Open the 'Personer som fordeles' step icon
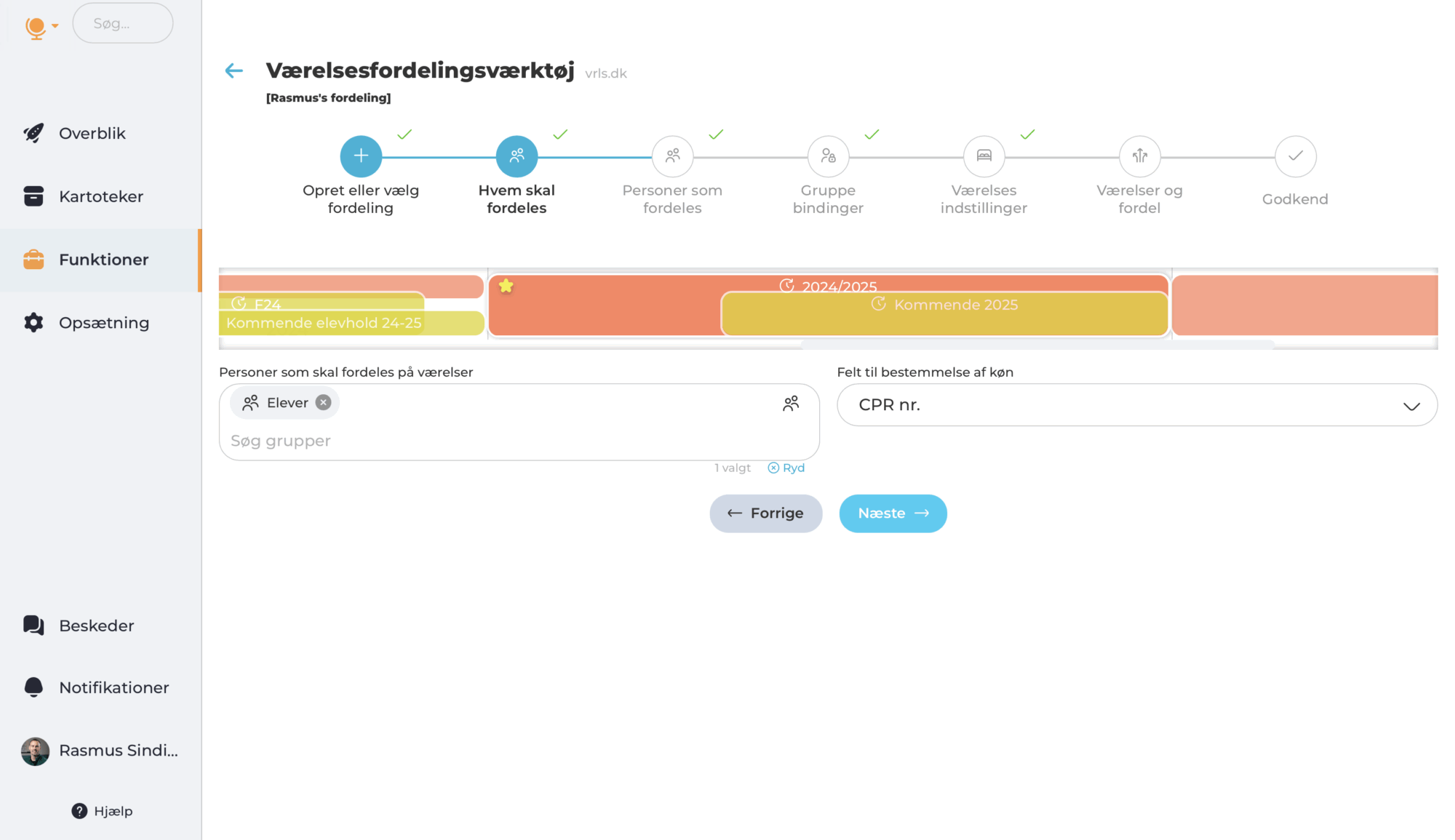The height and width of the screenshot is (840, 1455). [672, 156]
